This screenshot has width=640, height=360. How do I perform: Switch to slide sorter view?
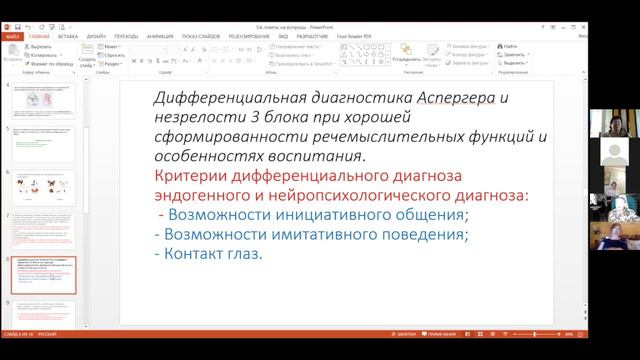point(480,334)
